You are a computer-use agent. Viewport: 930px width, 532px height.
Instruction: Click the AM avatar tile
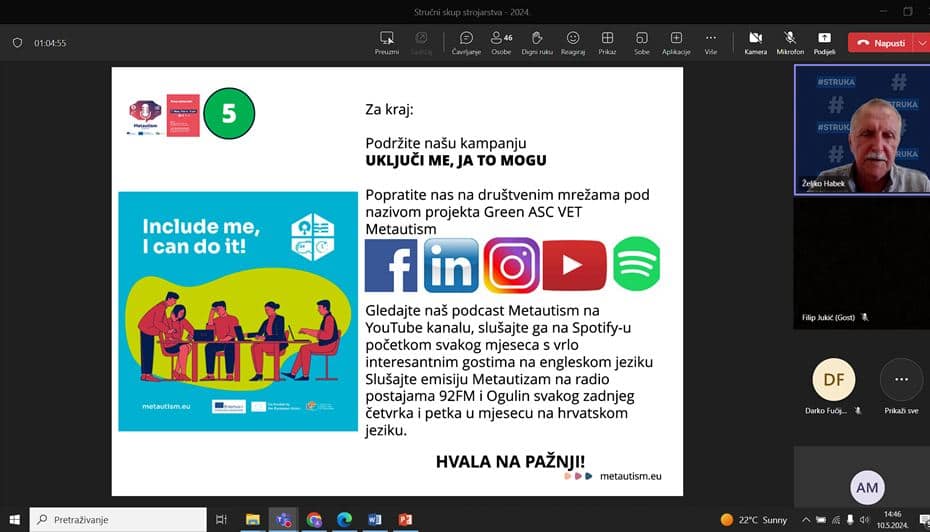click(867, 488)
